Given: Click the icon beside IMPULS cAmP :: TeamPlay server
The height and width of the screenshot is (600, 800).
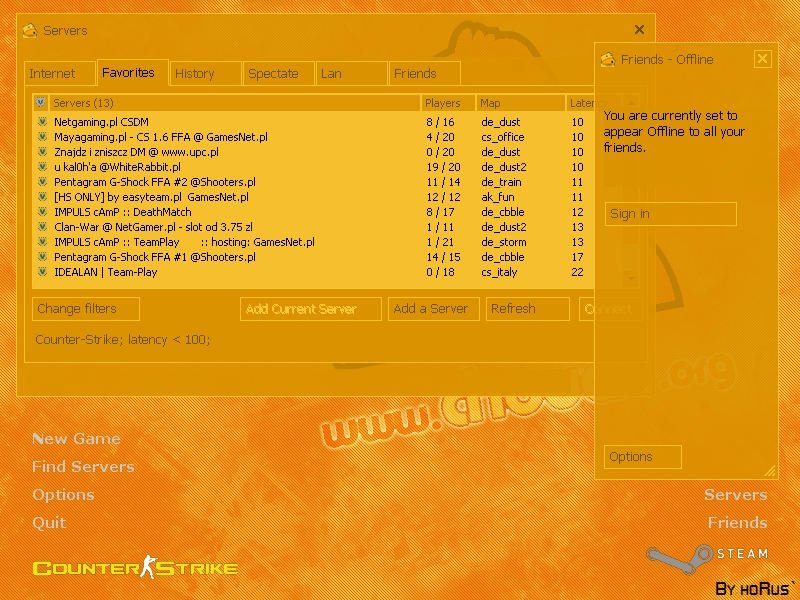Looking at the screenshot, I should click(42, 242).
